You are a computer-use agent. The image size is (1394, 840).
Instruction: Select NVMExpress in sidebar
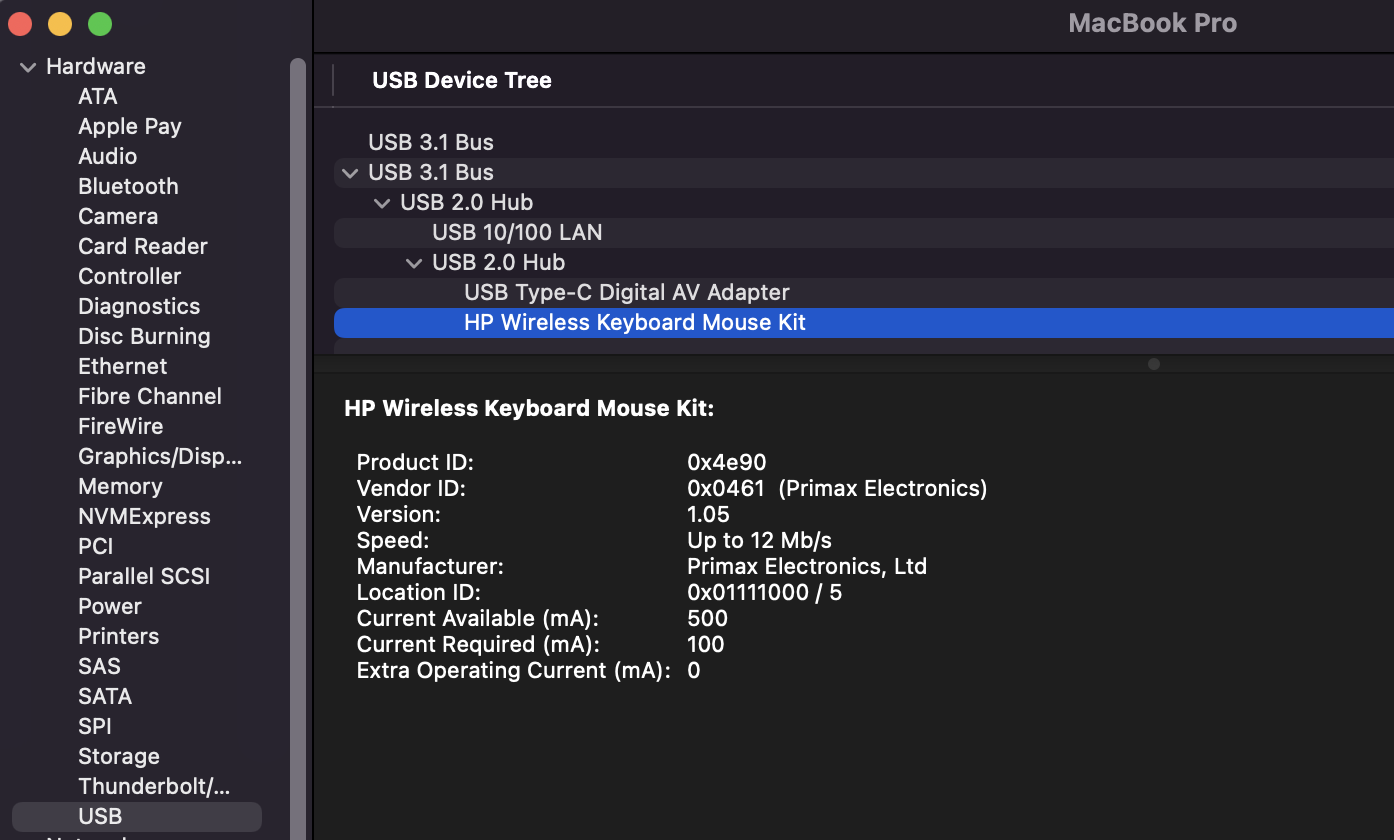tap(144, 517)
